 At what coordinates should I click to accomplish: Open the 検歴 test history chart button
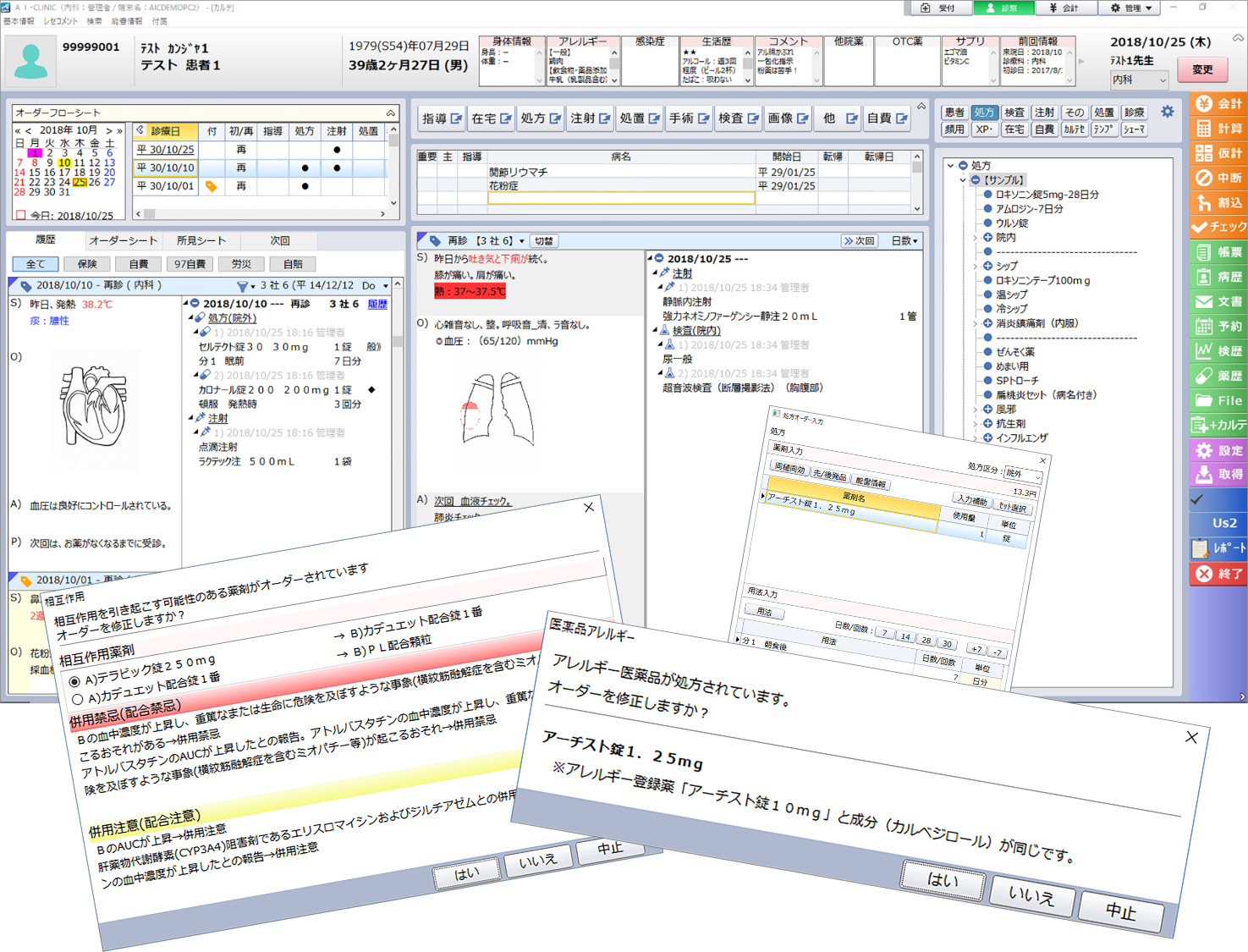tap(1218, 351)
